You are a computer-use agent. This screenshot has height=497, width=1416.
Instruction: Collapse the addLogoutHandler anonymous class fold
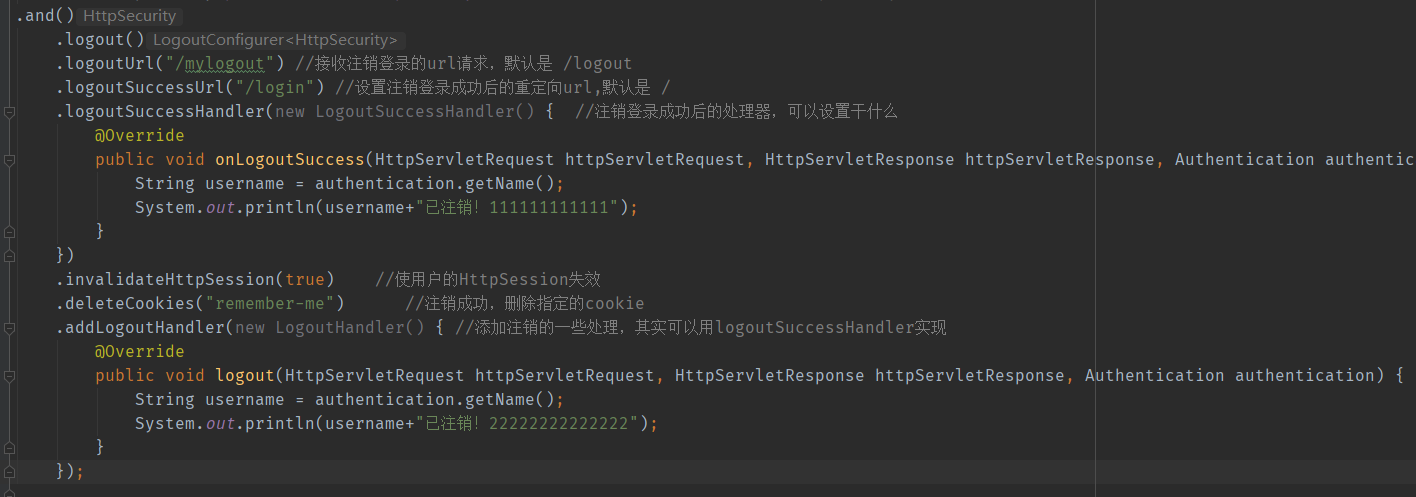tap(9, 328)
